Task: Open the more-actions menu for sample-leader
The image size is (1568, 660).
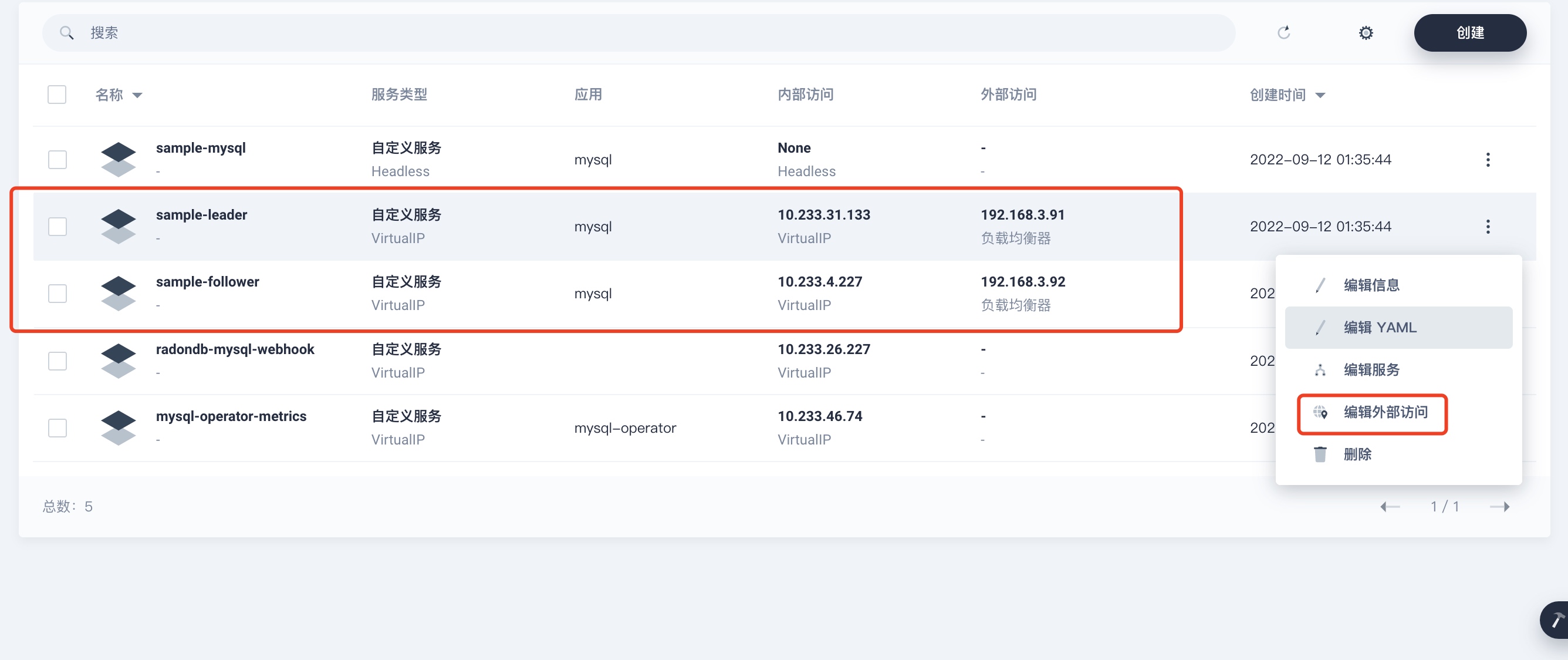Action: tap(1488, 227)
